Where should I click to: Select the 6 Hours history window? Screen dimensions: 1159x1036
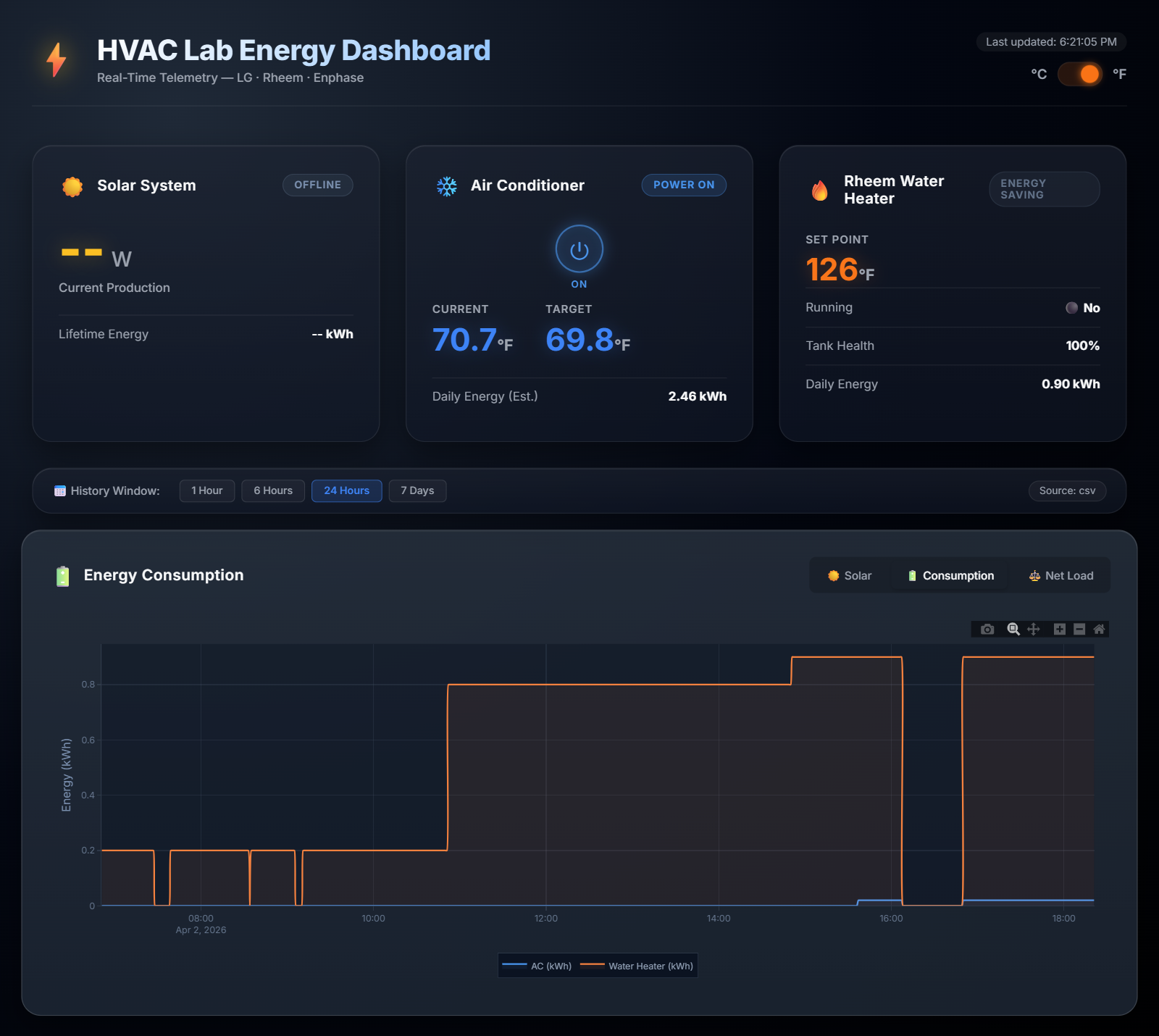tap(273, 490)
